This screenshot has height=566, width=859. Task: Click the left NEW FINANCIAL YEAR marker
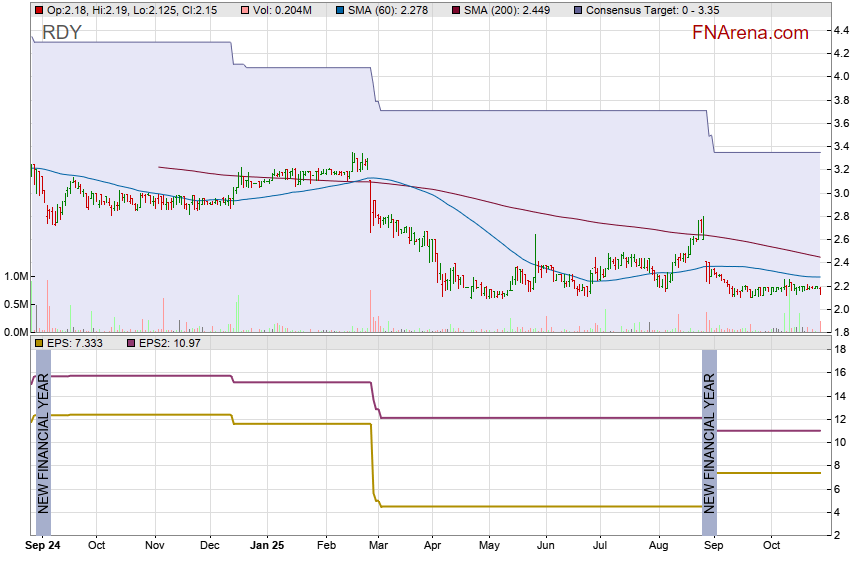click(43, 441)
